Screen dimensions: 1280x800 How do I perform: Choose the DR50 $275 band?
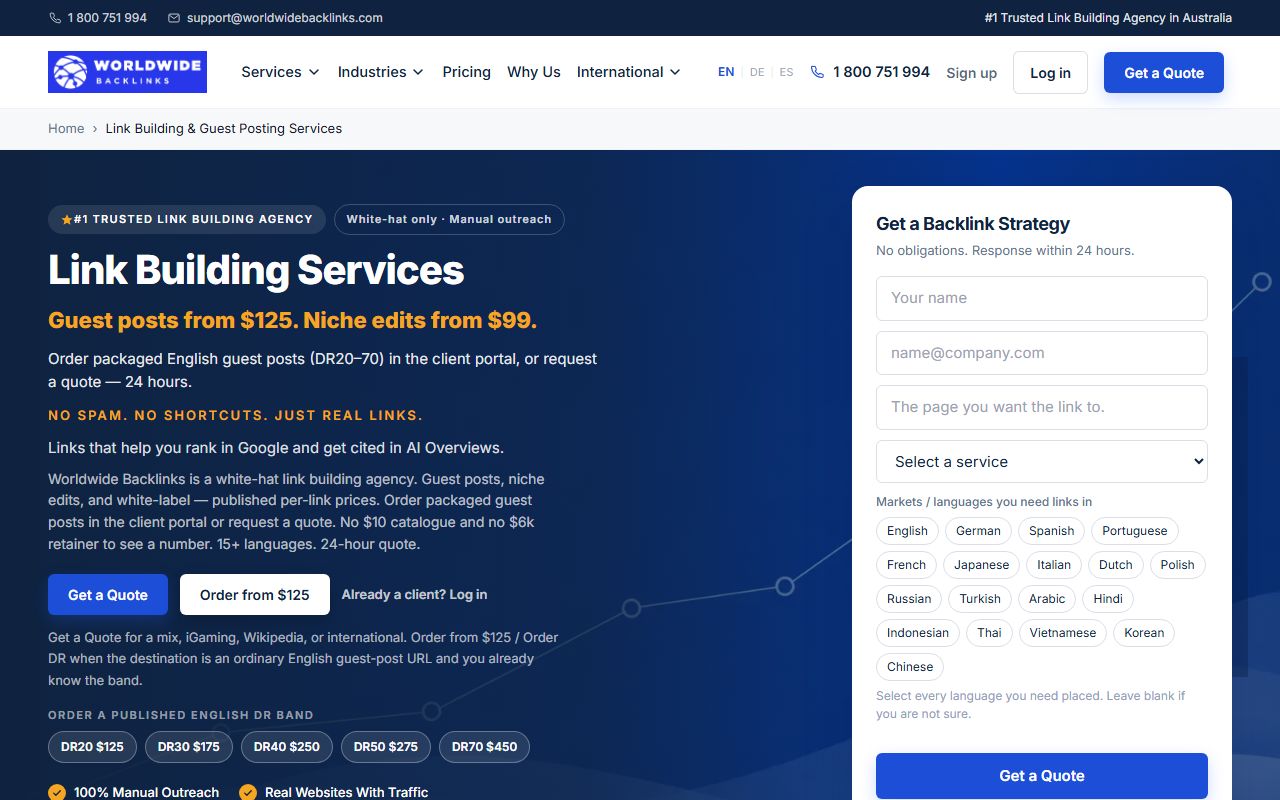coord(385,747)
